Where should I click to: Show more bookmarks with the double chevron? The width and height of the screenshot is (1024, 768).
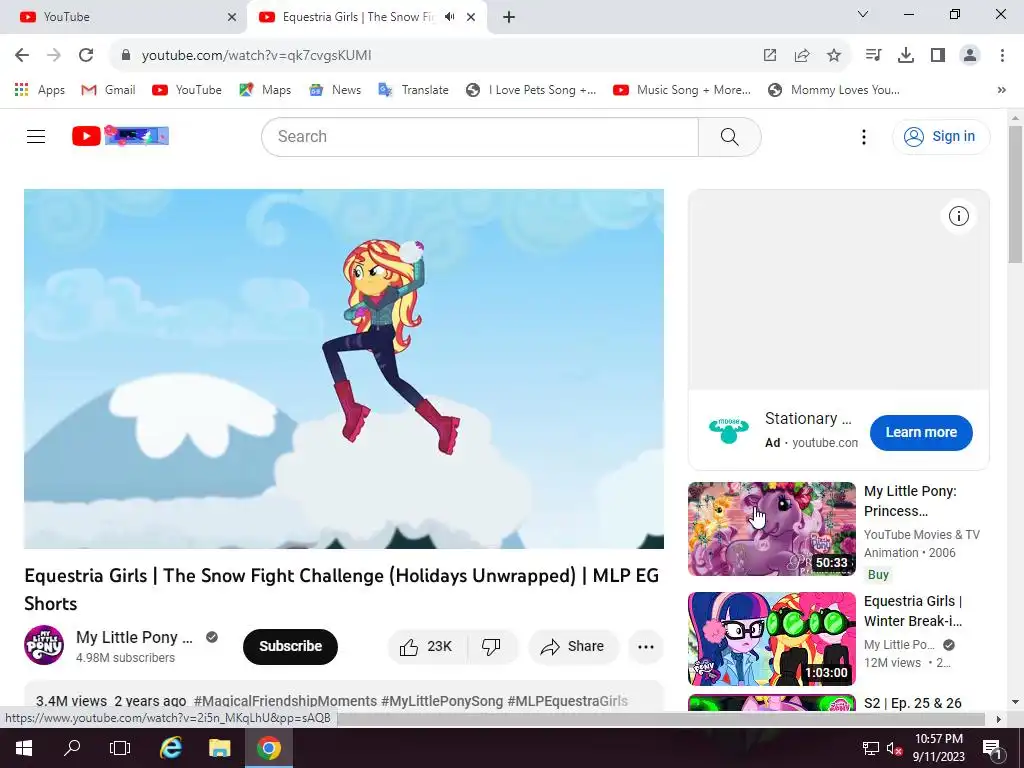[x=1001, y=90]
